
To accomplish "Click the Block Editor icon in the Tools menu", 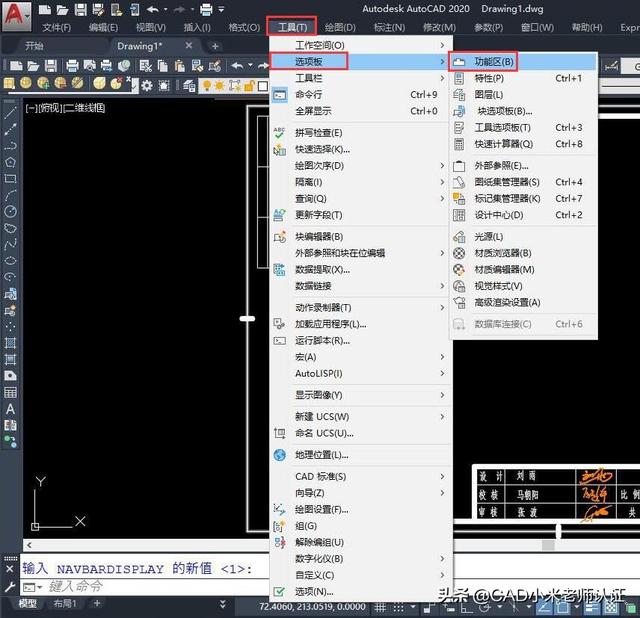I will tap(280, 236).
